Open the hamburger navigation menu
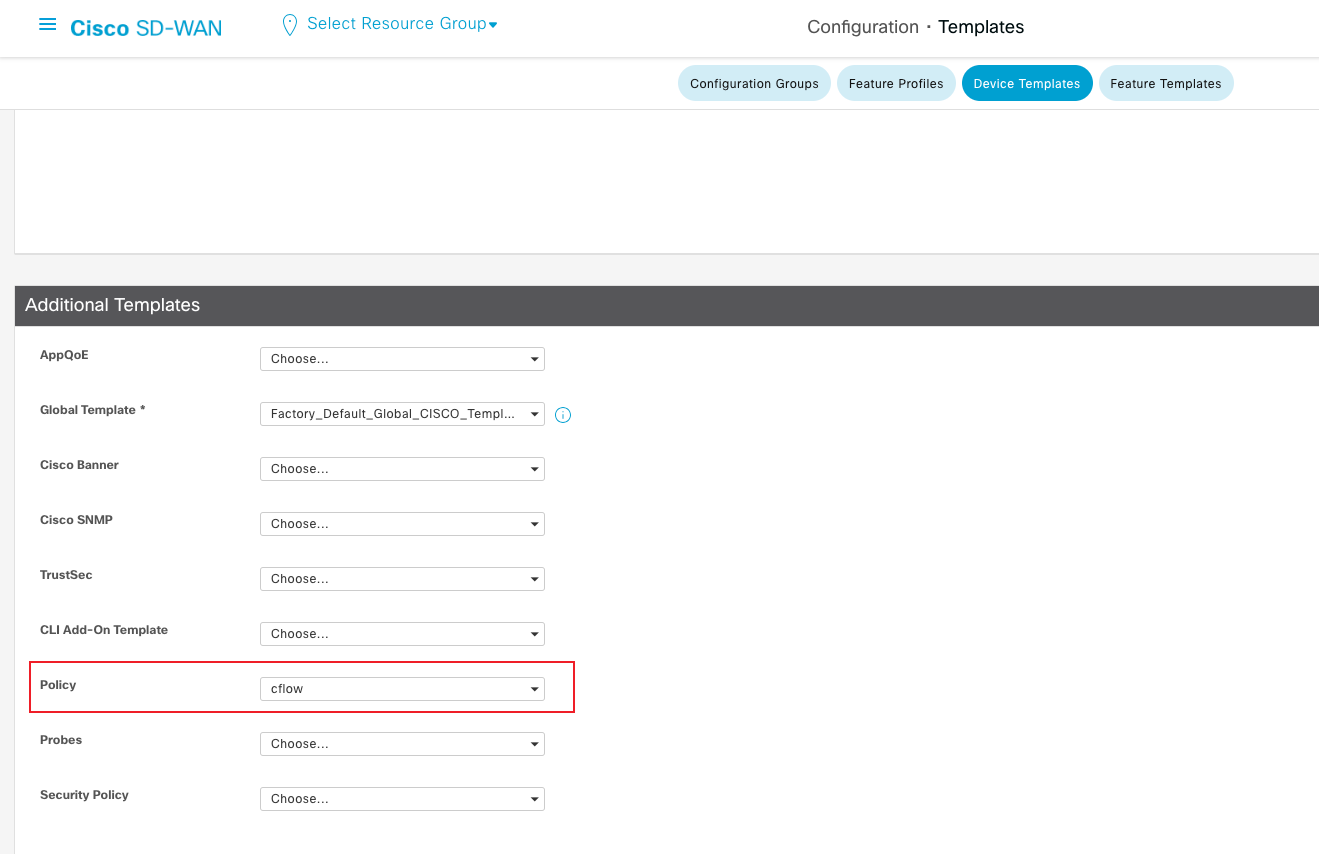 click(47, 25)
